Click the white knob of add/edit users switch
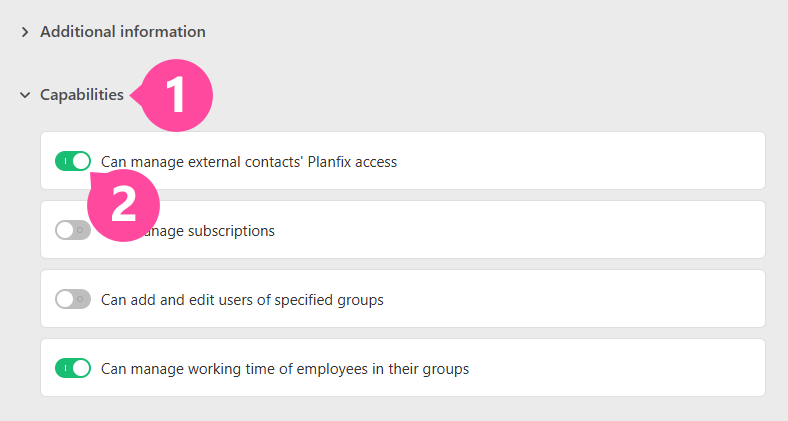 click(x=65, y=299)
